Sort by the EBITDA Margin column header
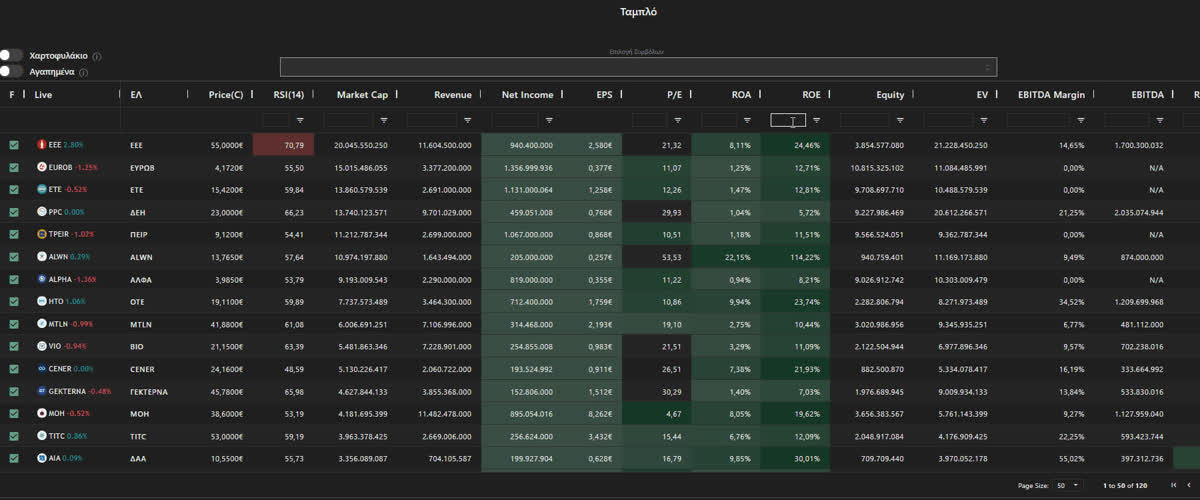Image resolution: width=1200 pixels, height=500 pixels. pos(1051,95)
